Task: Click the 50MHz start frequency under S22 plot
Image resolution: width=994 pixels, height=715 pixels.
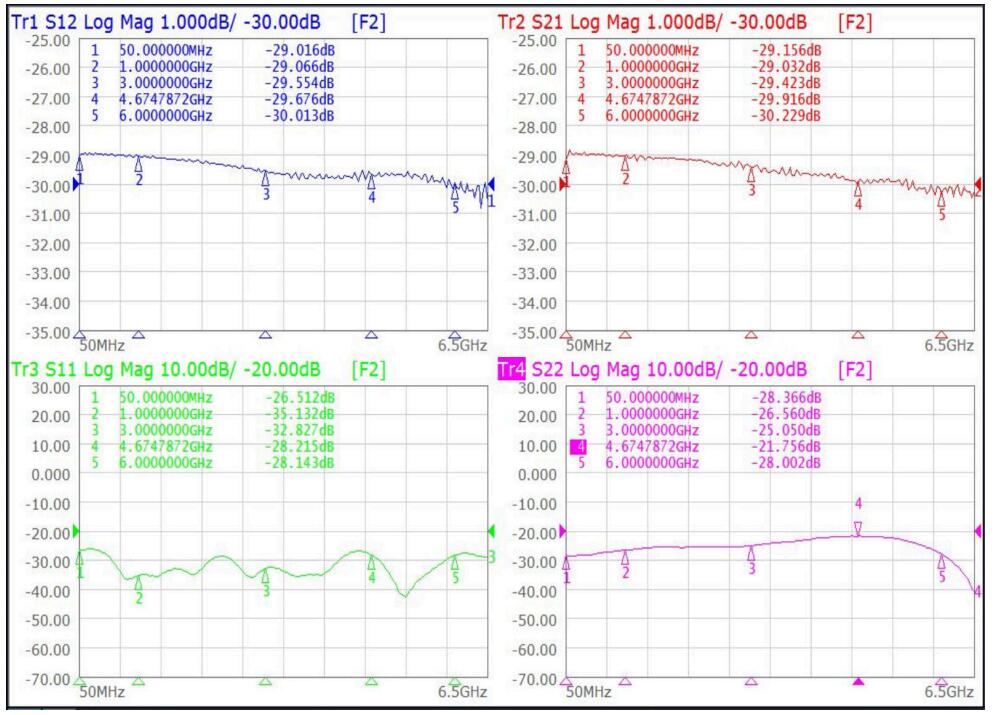Action: tap(589, 691)
